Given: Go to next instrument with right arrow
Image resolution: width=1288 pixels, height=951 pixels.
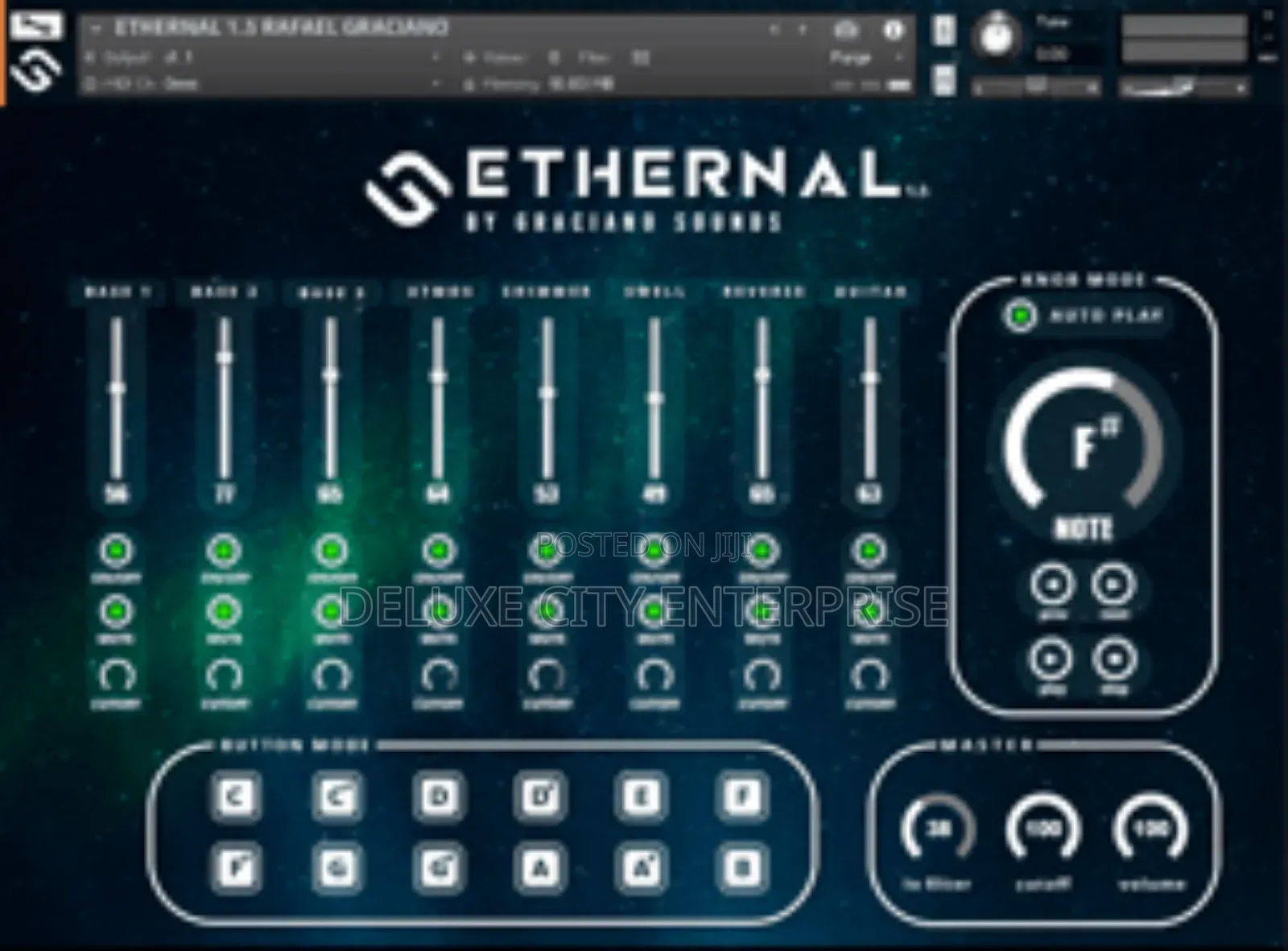Looking at the screenshot, I should (x=802, y=31).
